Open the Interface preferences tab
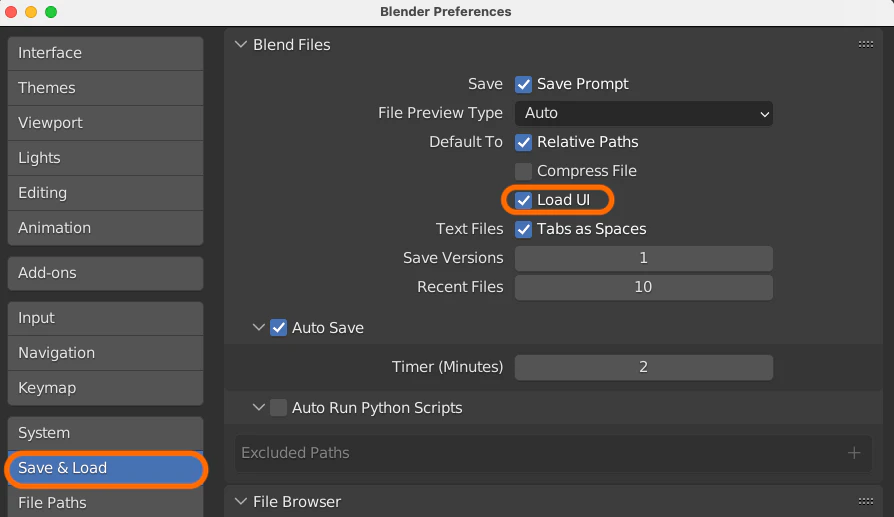This screenshot has height=517, width=894. (105, 53)
